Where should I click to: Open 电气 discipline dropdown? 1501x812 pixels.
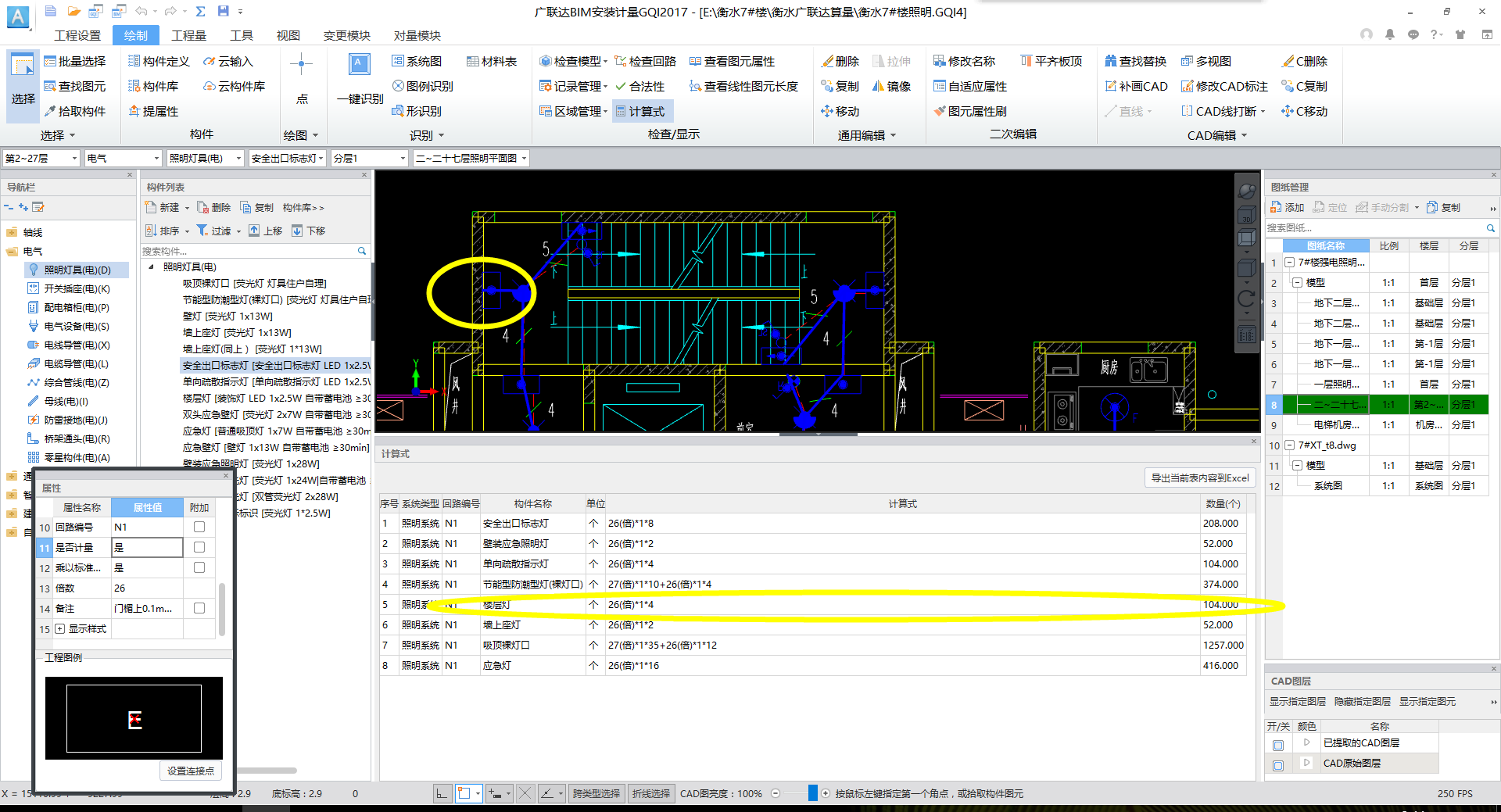click(x=123, y=158)
